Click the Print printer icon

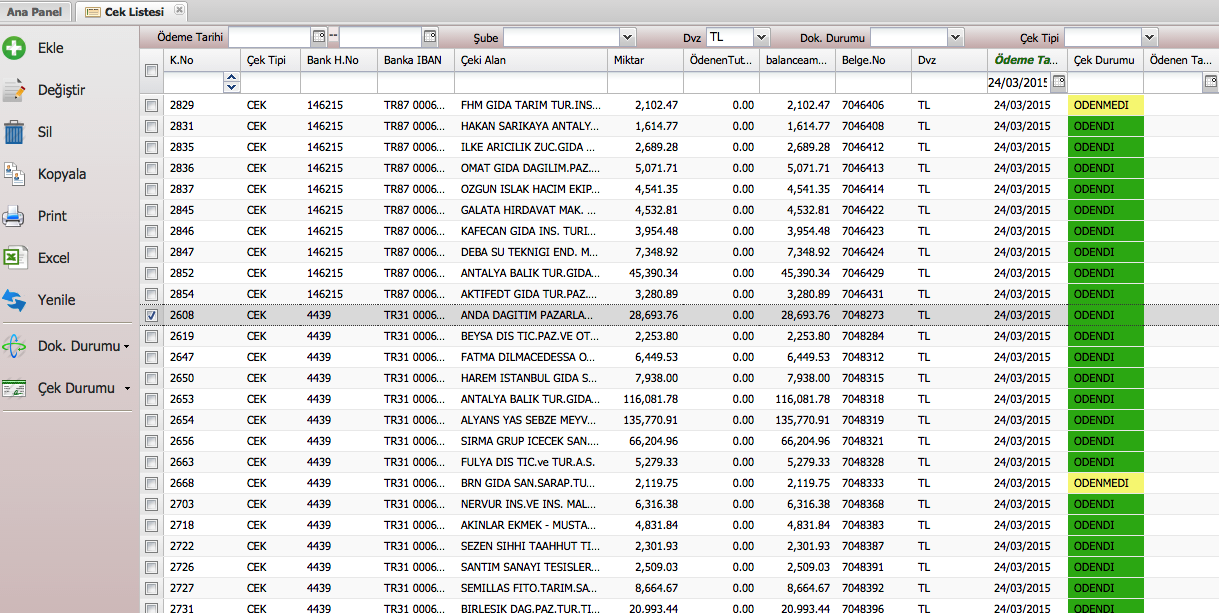[x=14, y=216]
